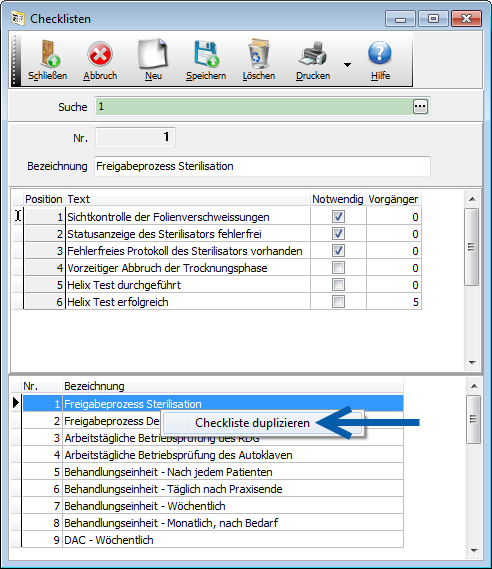Select row 'Behandlungseinheit - Monatlich, nach Bedarf'
The height and width of the screenshot is (569, 492).
[x=213, y=523]
